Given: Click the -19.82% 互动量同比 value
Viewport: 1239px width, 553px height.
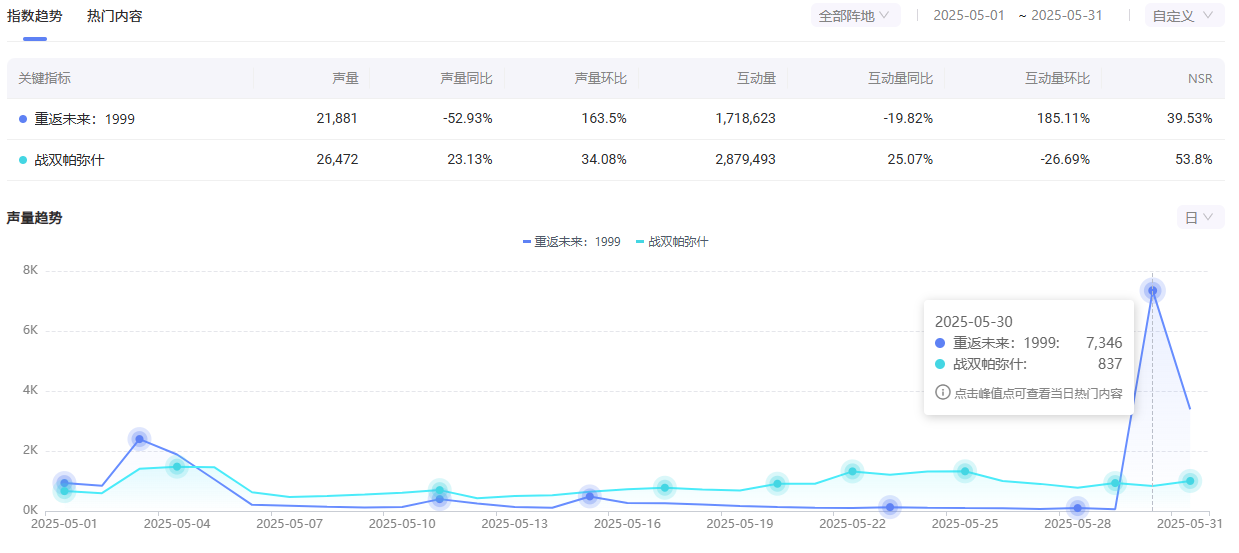Looking at the screenshot, I should coord(908,118).
